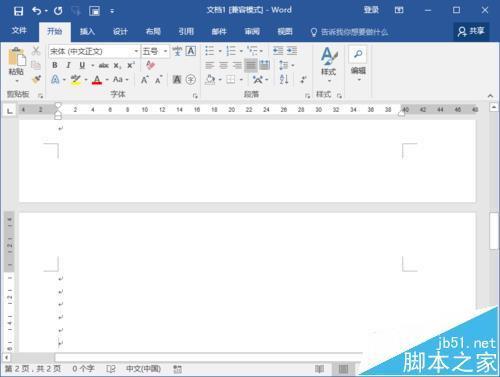Screen dimensions: 500x377
Task: Center text alignment
Action: (223, 65)
